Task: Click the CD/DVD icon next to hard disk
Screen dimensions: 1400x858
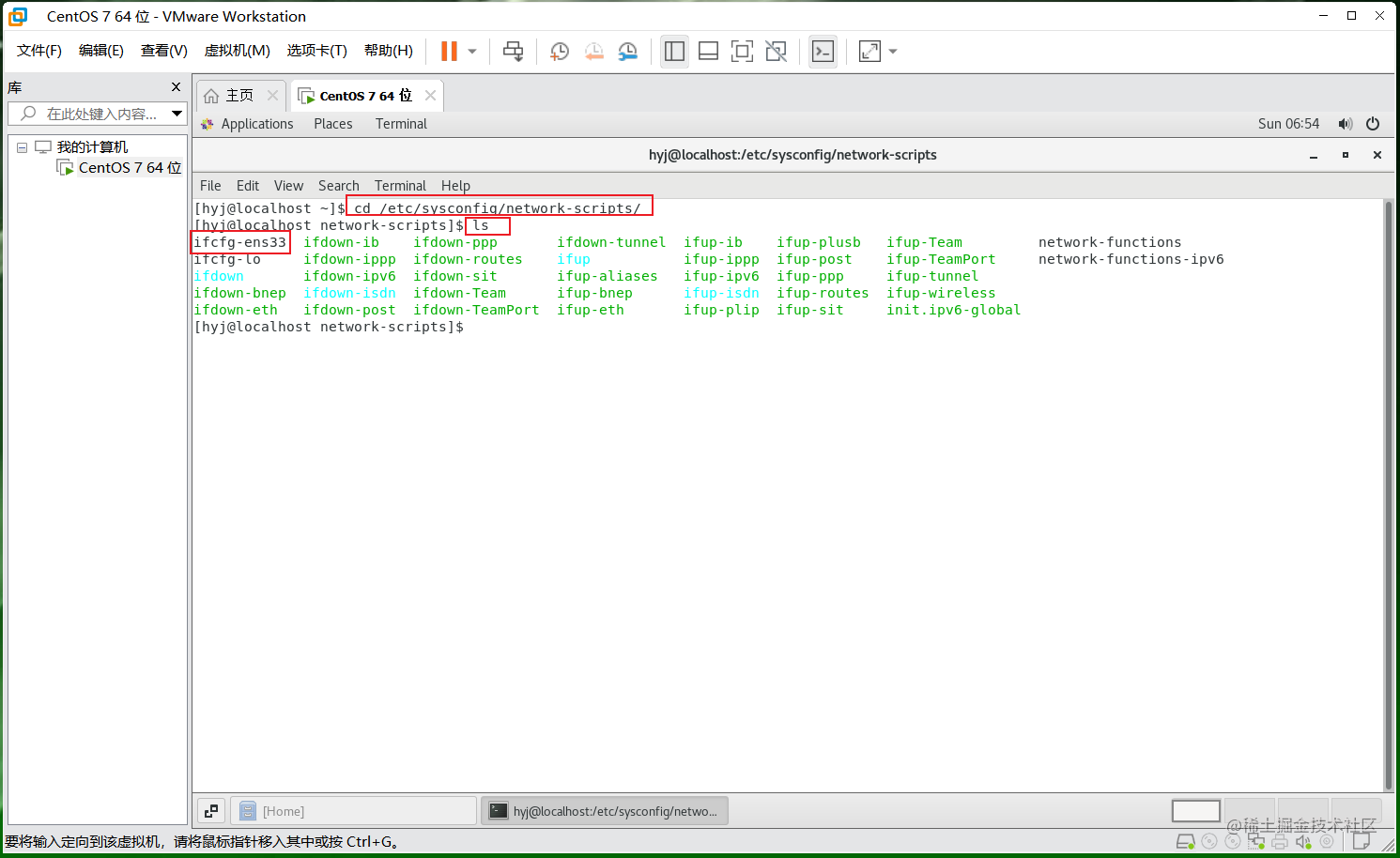Action: tap(1209, 842)
